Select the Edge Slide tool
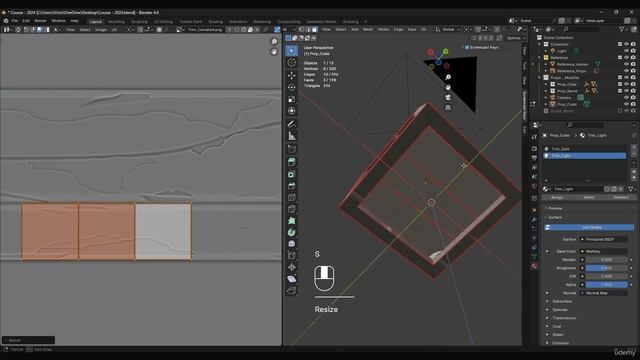640x360 pixels. point(291,256)
